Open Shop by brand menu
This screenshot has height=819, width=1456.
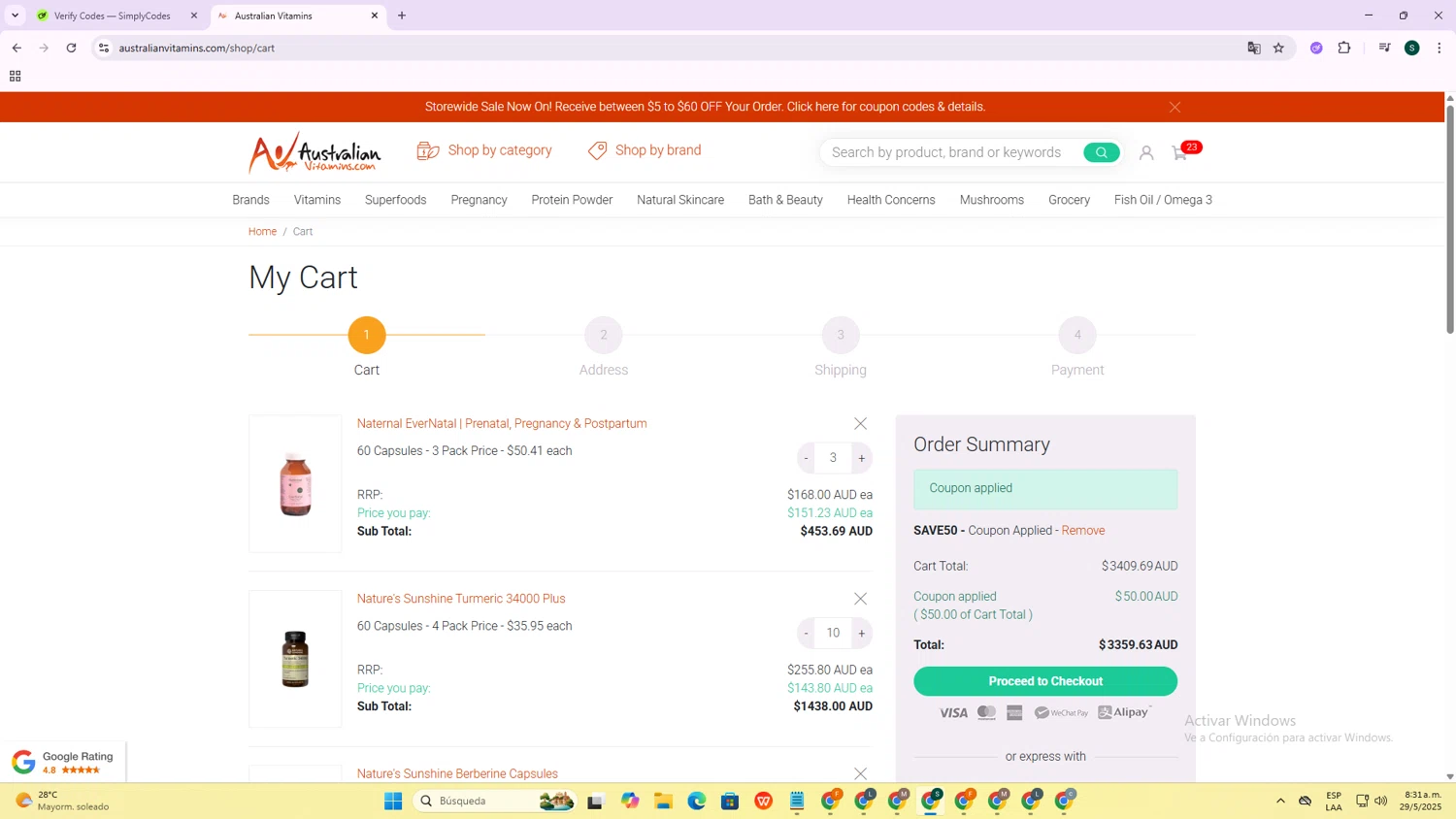[645, 150]
